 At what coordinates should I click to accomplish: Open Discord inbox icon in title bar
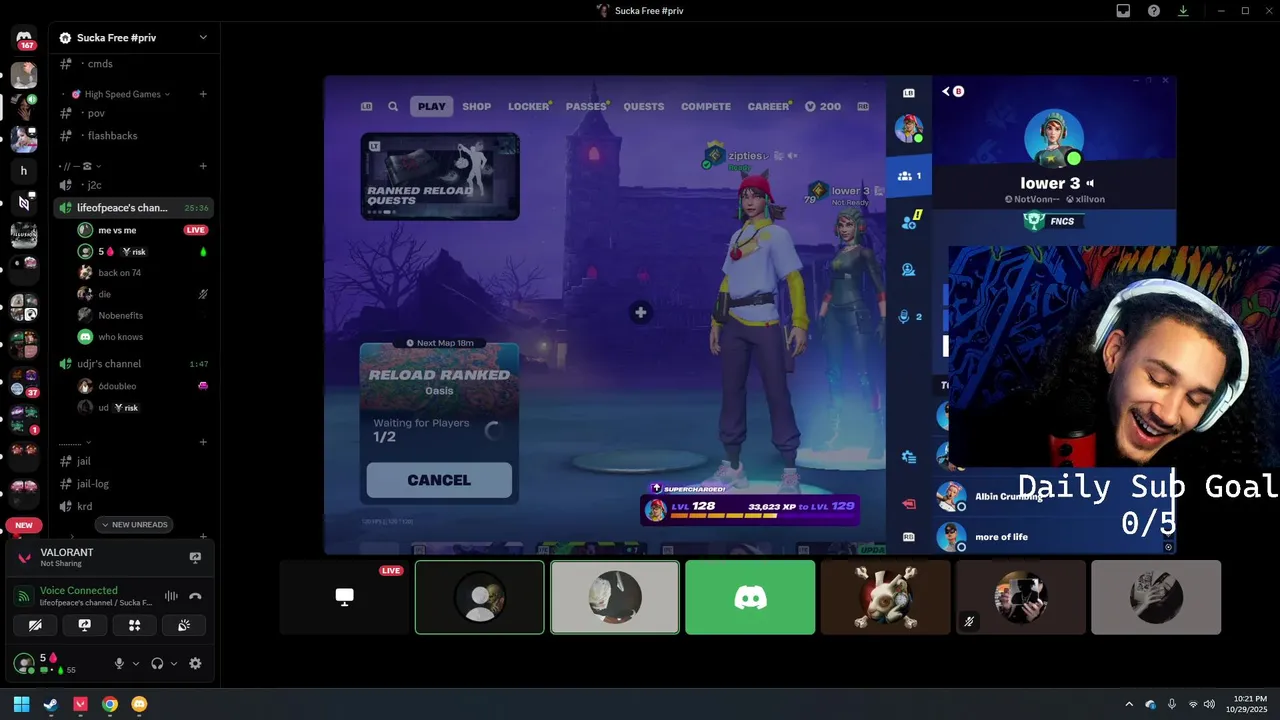coord(1123,10)
